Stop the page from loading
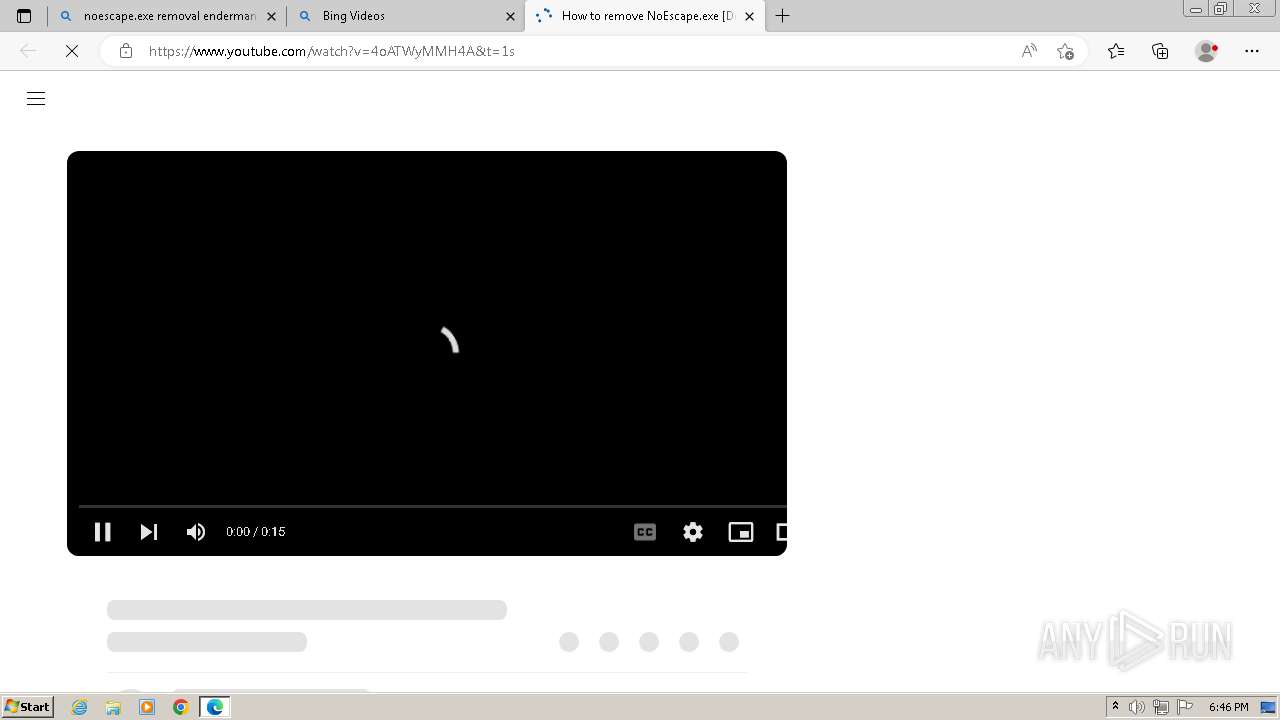Screen dimensions: 1280x720 (72, 51)
